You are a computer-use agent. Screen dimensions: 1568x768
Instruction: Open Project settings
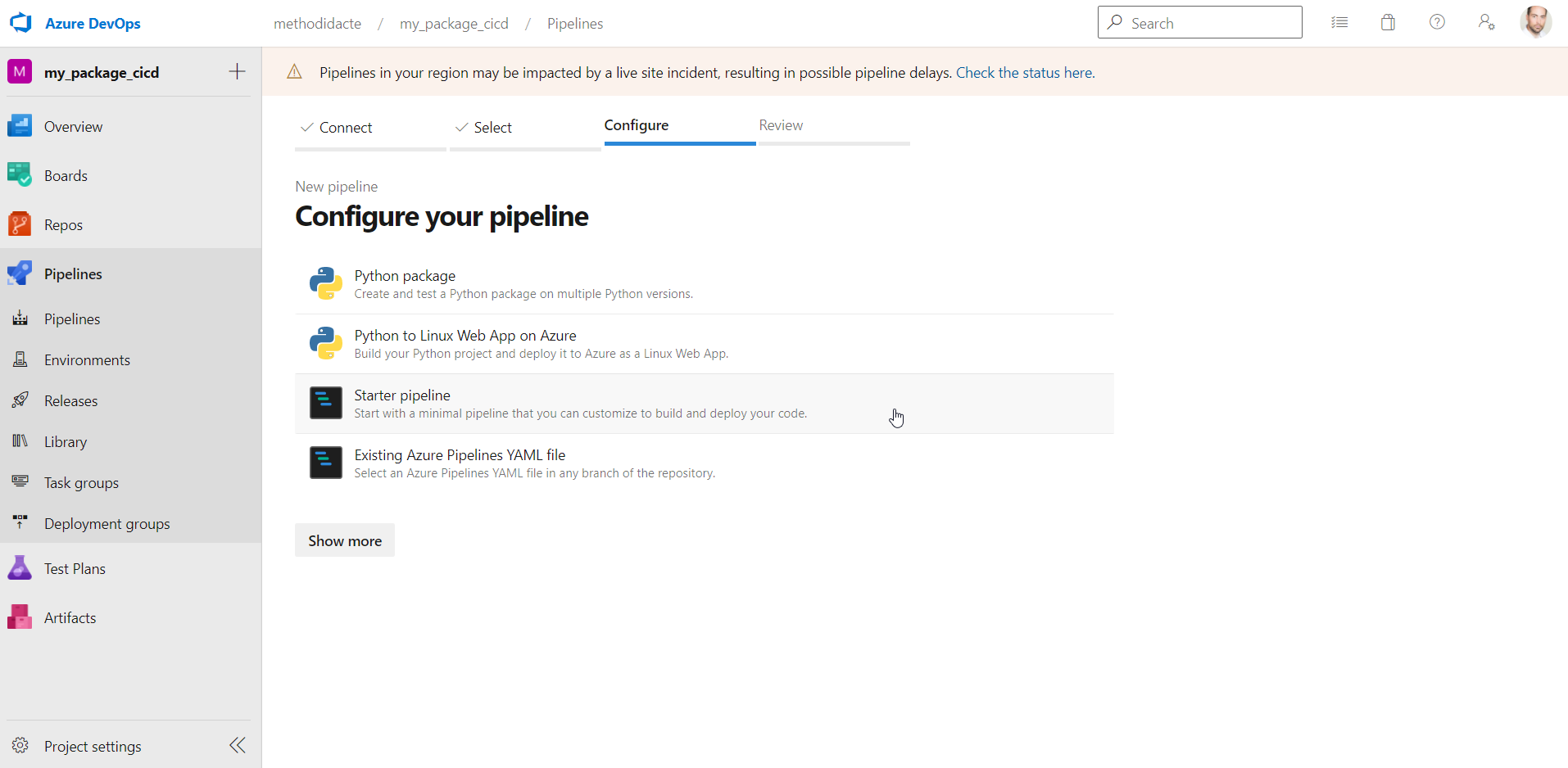(92, 746)
